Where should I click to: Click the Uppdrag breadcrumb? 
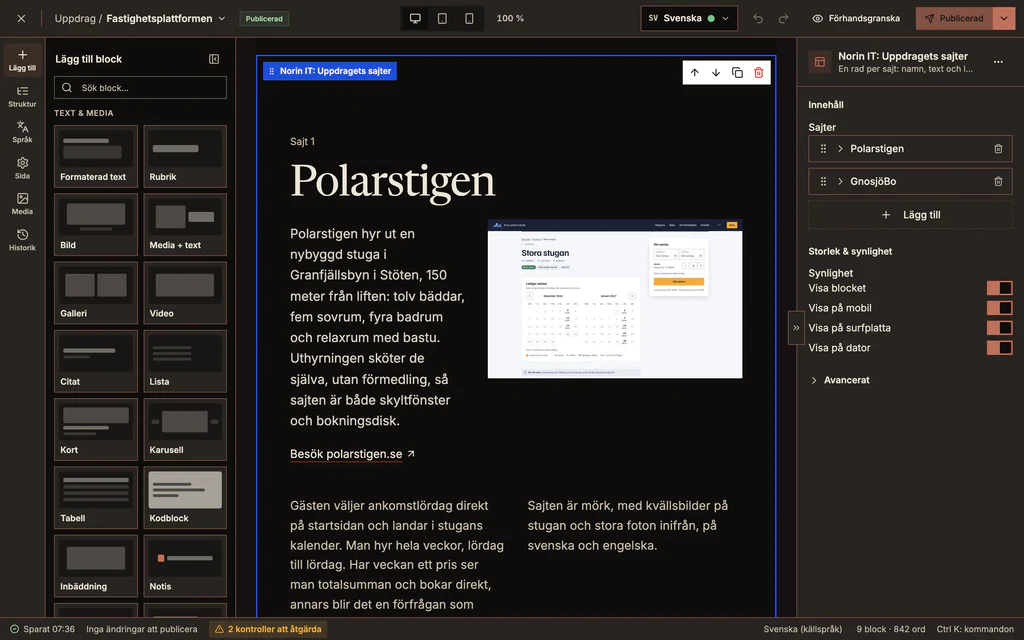coord(75,18)
